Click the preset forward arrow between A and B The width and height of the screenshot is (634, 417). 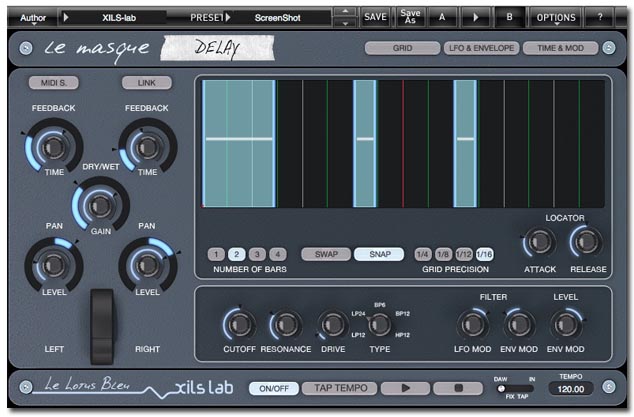coord(476,17)
